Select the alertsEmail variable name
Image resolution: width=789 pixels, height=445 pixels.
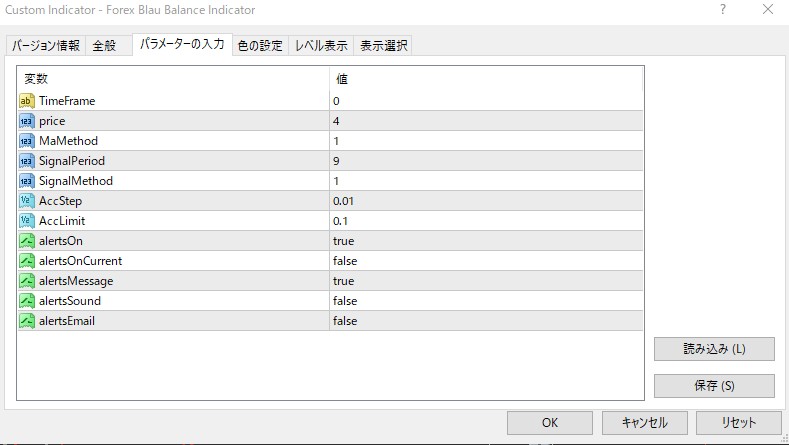coord(67,321)
